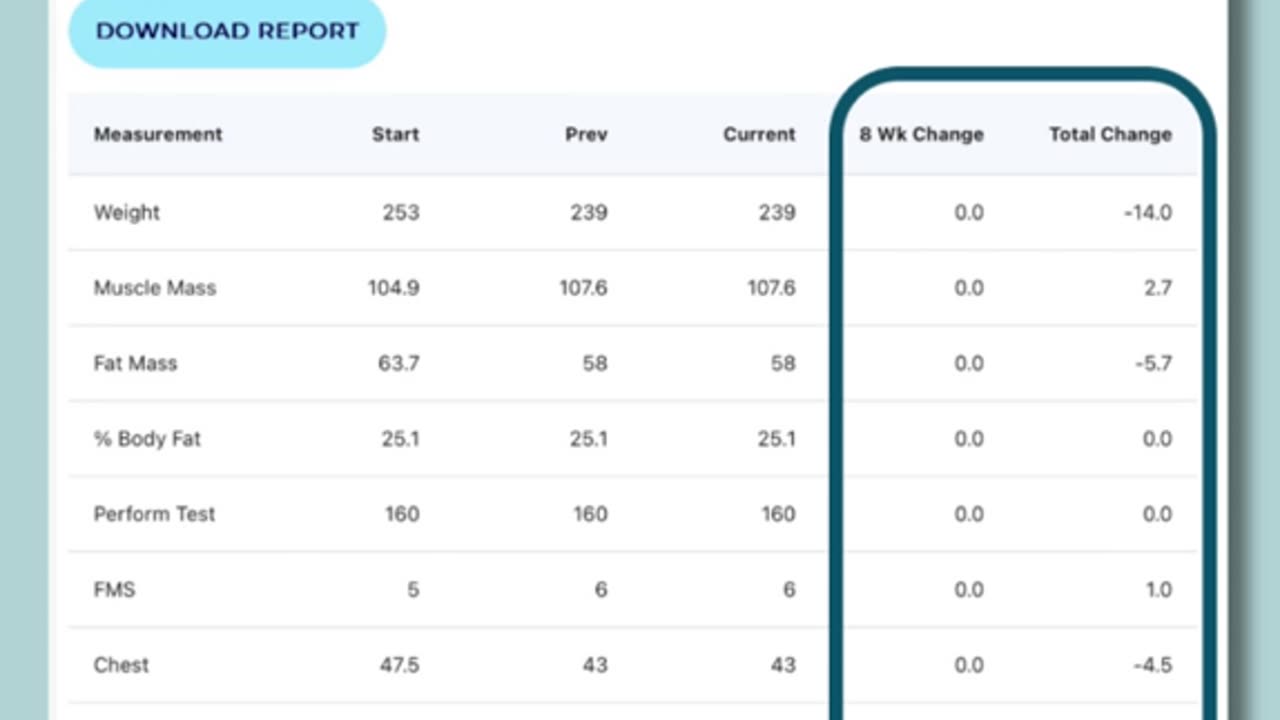Click the Weight Prev value 239
This screenshot has height=720, width=1280.
click(589, 212)
